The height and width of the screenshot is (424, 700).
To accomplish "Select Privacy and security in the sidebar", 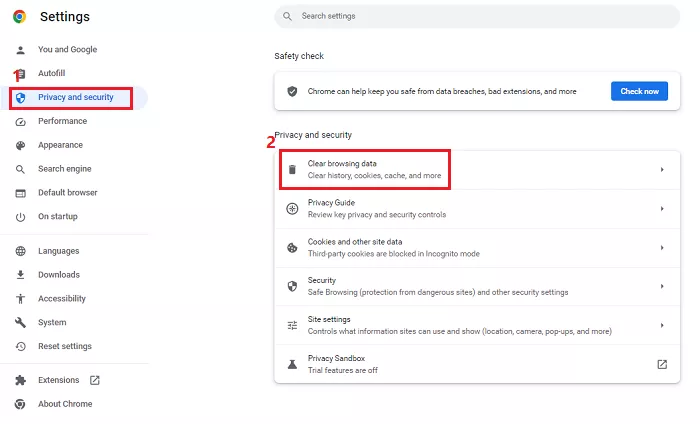I will tap(75, 97).
